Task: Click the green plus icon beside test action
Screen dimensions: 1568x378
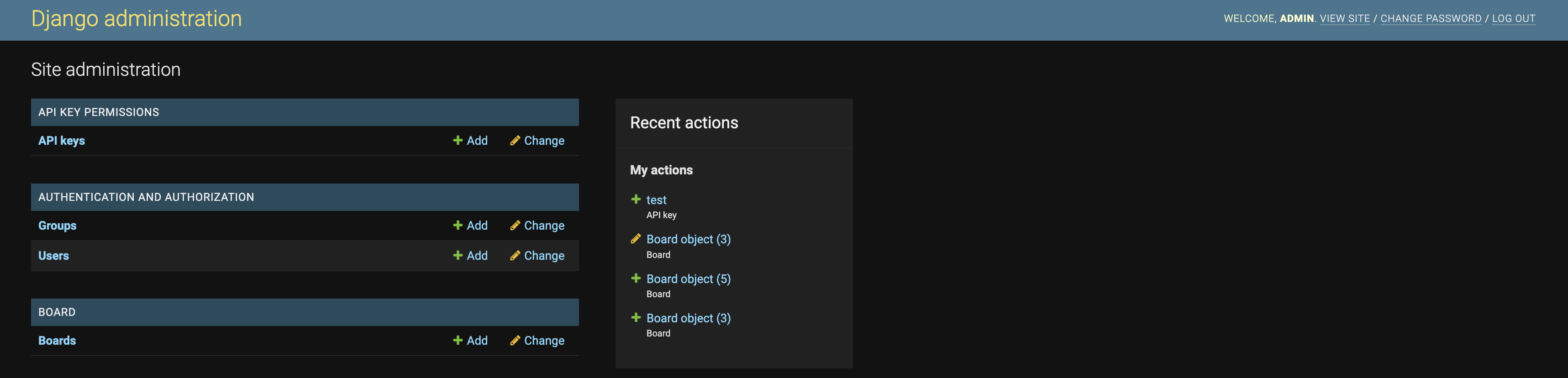Action: click(x=636, y=199)
